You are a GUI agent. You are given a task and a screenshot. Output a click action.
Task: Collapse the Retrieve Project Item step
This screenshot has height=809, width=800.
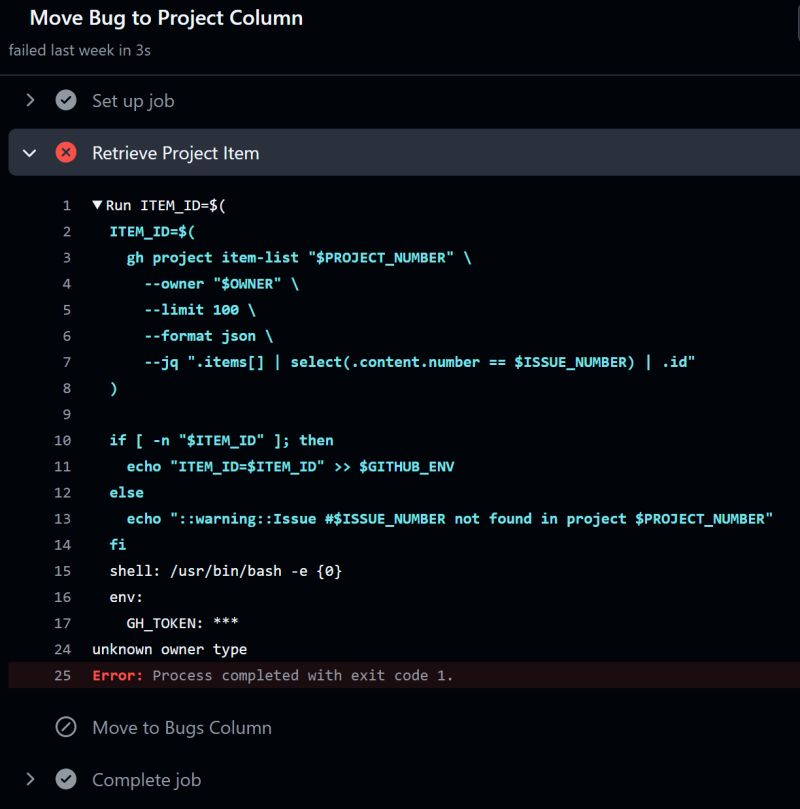click(28, 152)
